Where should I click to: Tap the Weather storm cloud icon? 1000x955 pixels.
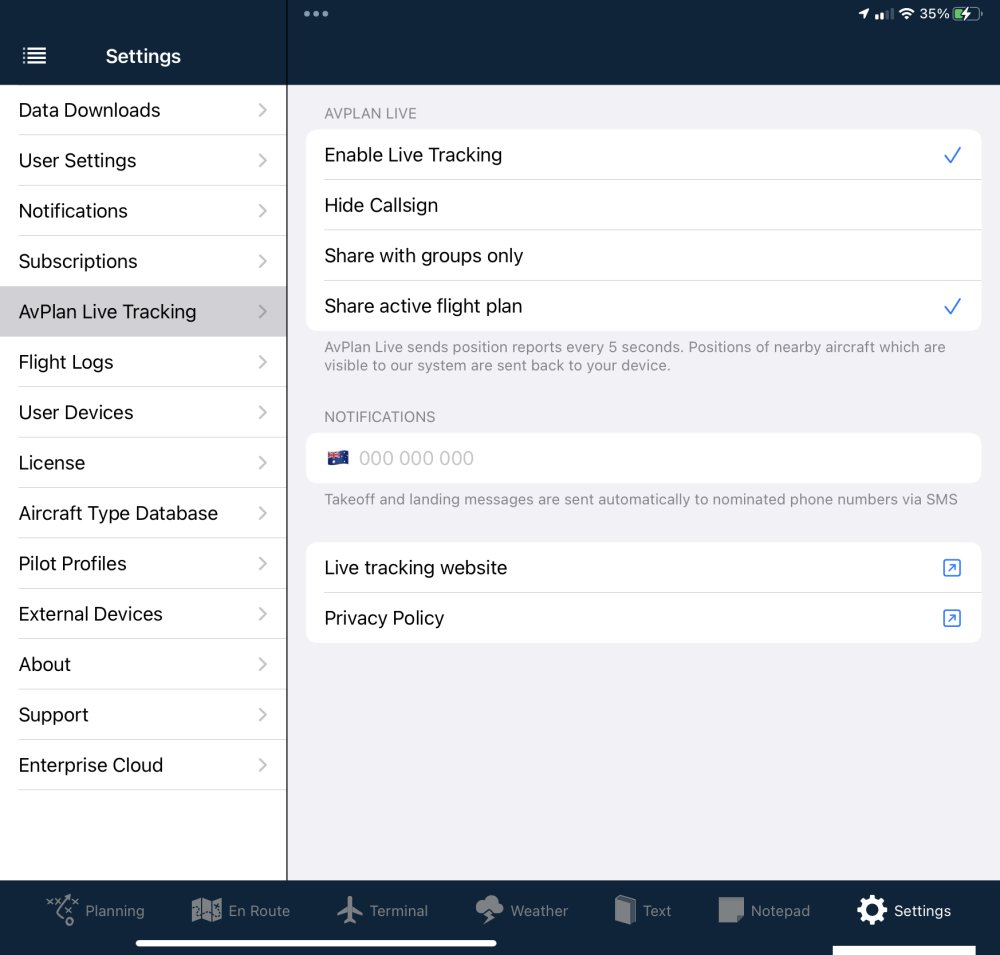pyautogui.click(x=489, y=909)
